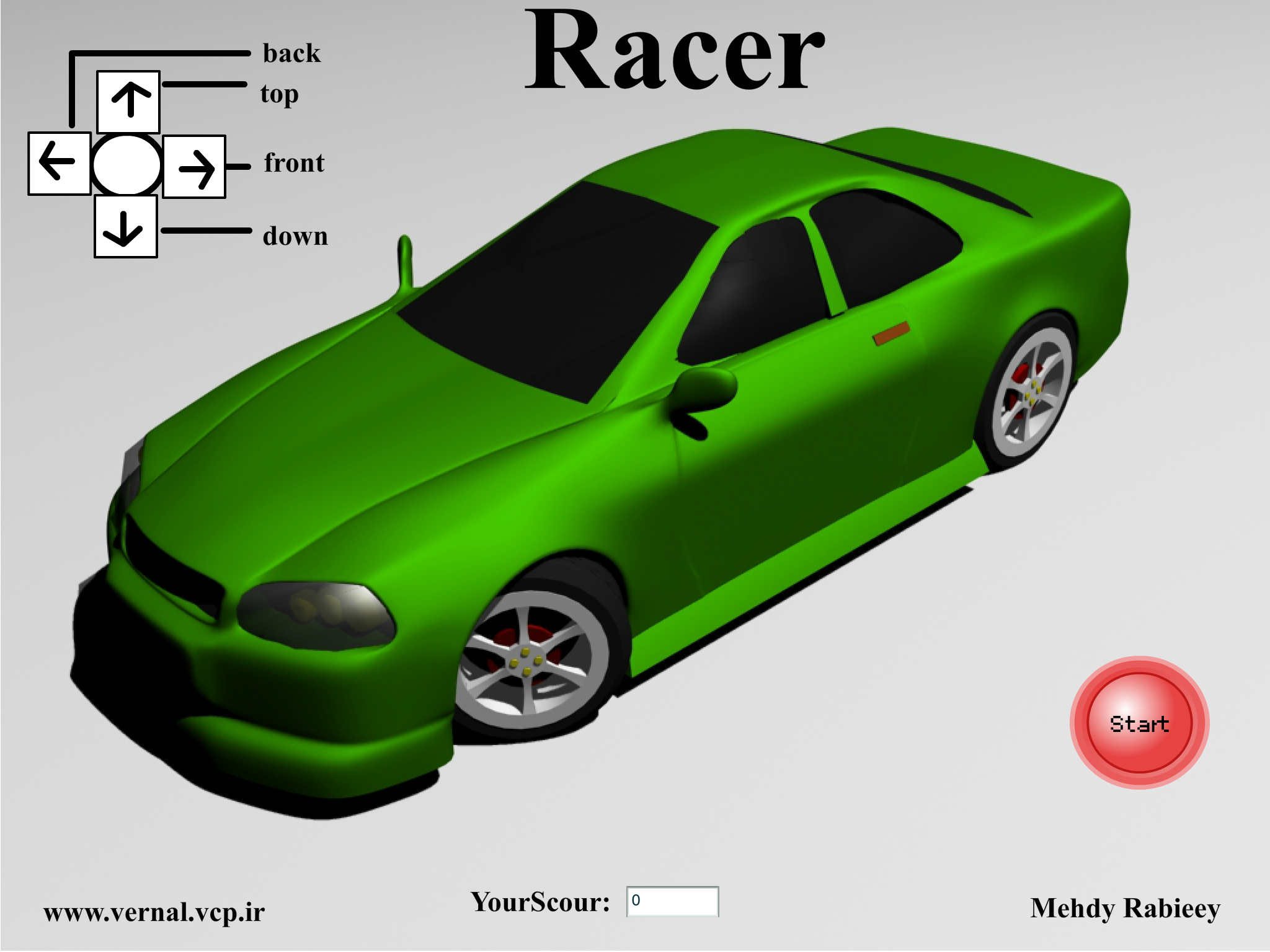This screenshot has width=1270, height=952.
Task: Click the white center circle of arrow pad
Action: (x=127, y=165)
